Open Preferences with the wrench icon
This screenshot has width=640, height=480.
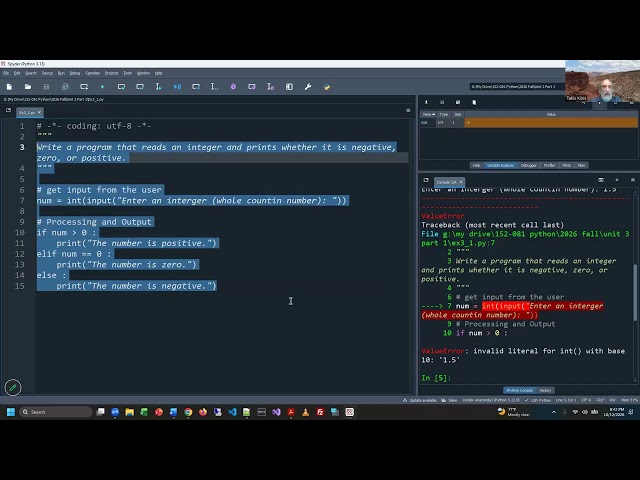click(308, 87)
